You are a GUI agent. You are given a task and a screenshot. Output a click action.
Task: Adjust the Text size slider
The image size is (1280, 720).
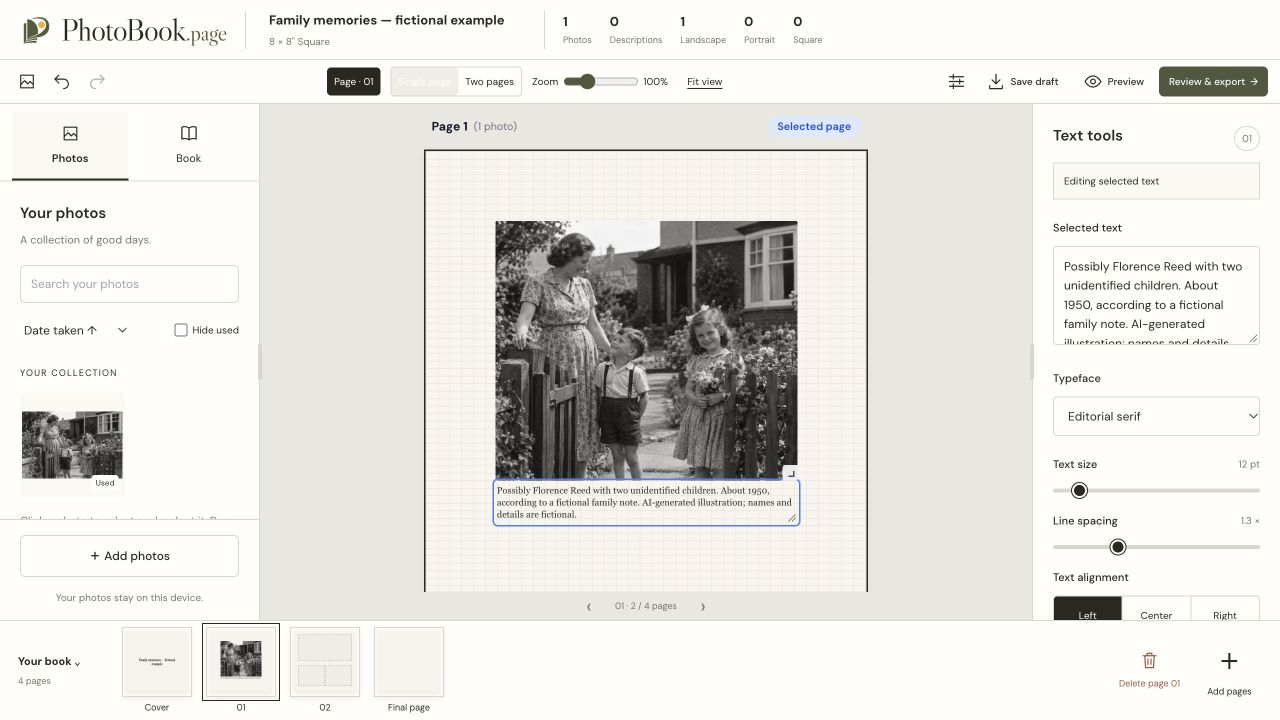pos(1156,490)
